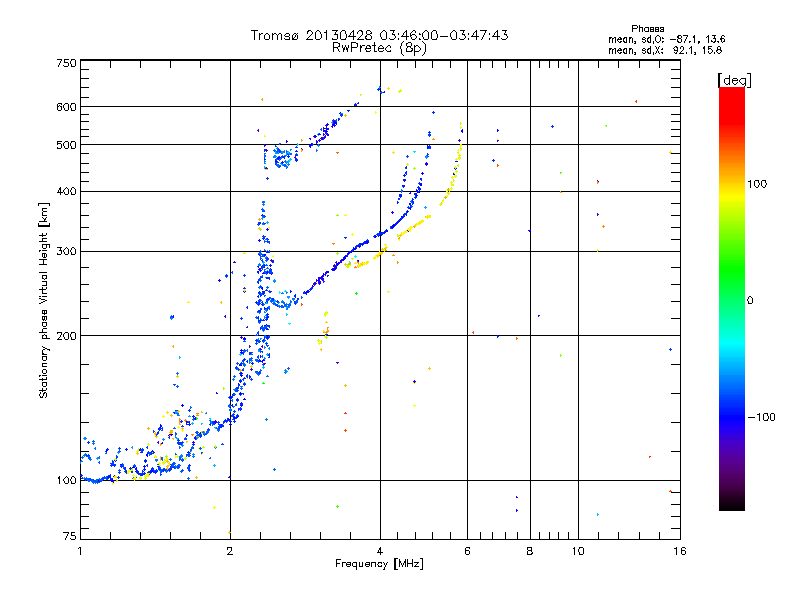Click the 6 MHz x-axis tick label
This screenshot has width=800, height=600.
[468, 552]
